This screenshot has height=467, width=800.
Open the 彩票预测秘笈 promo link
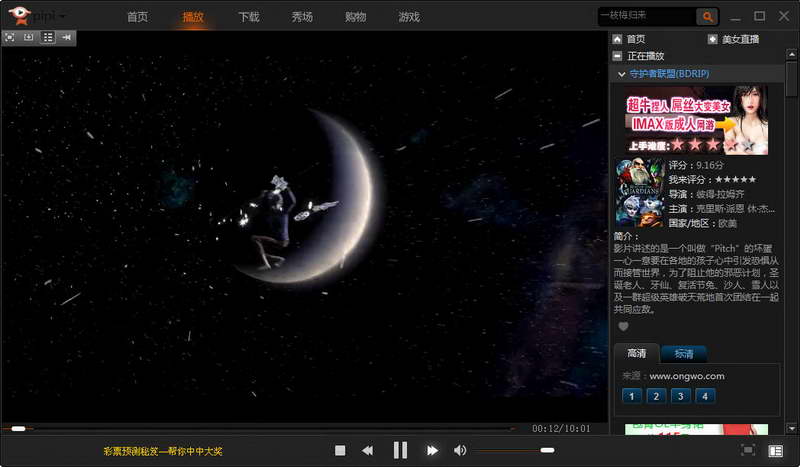[163, 451]
